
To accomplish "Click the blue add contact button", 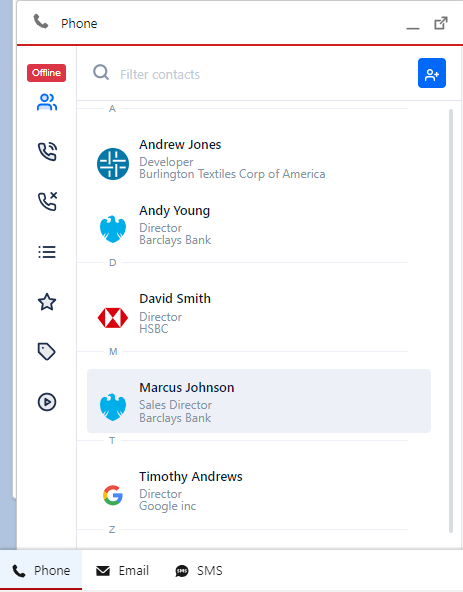I will (x=432, y=73).
